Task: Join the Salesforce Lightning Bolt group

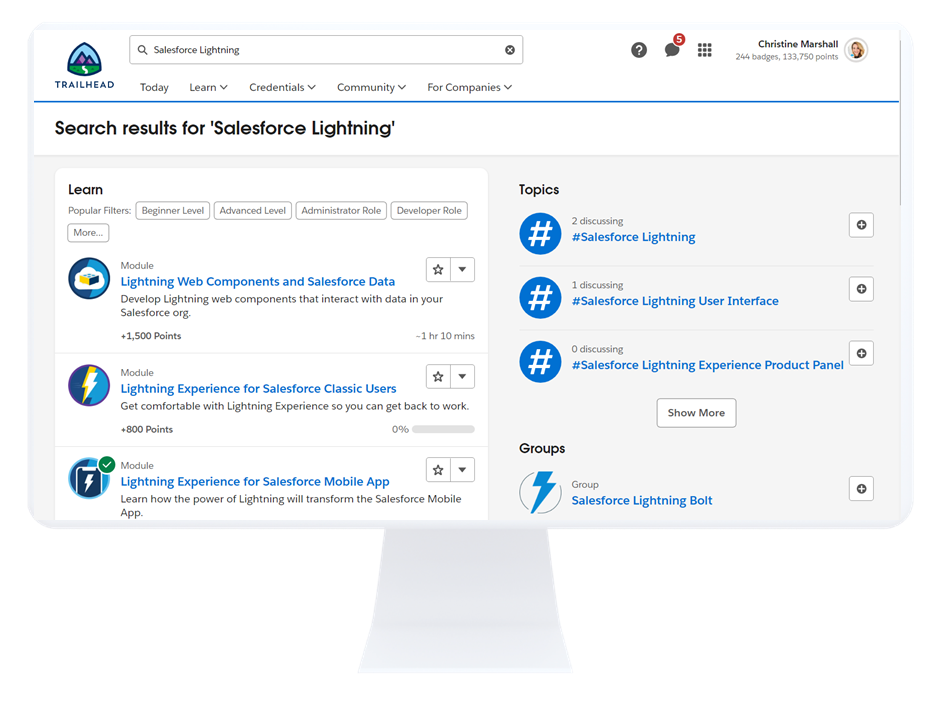Action: click(861, 489)
